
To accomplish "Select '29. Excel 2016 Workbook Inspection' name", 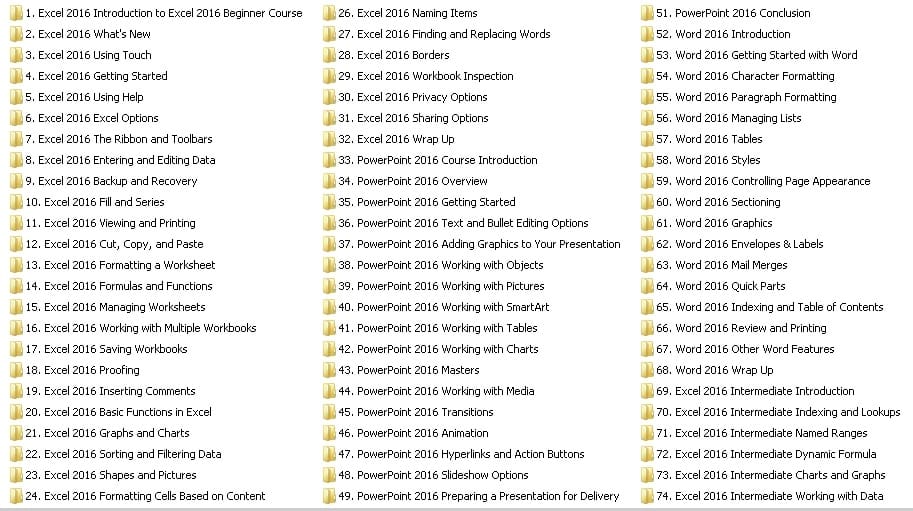I will pos(426,76).
